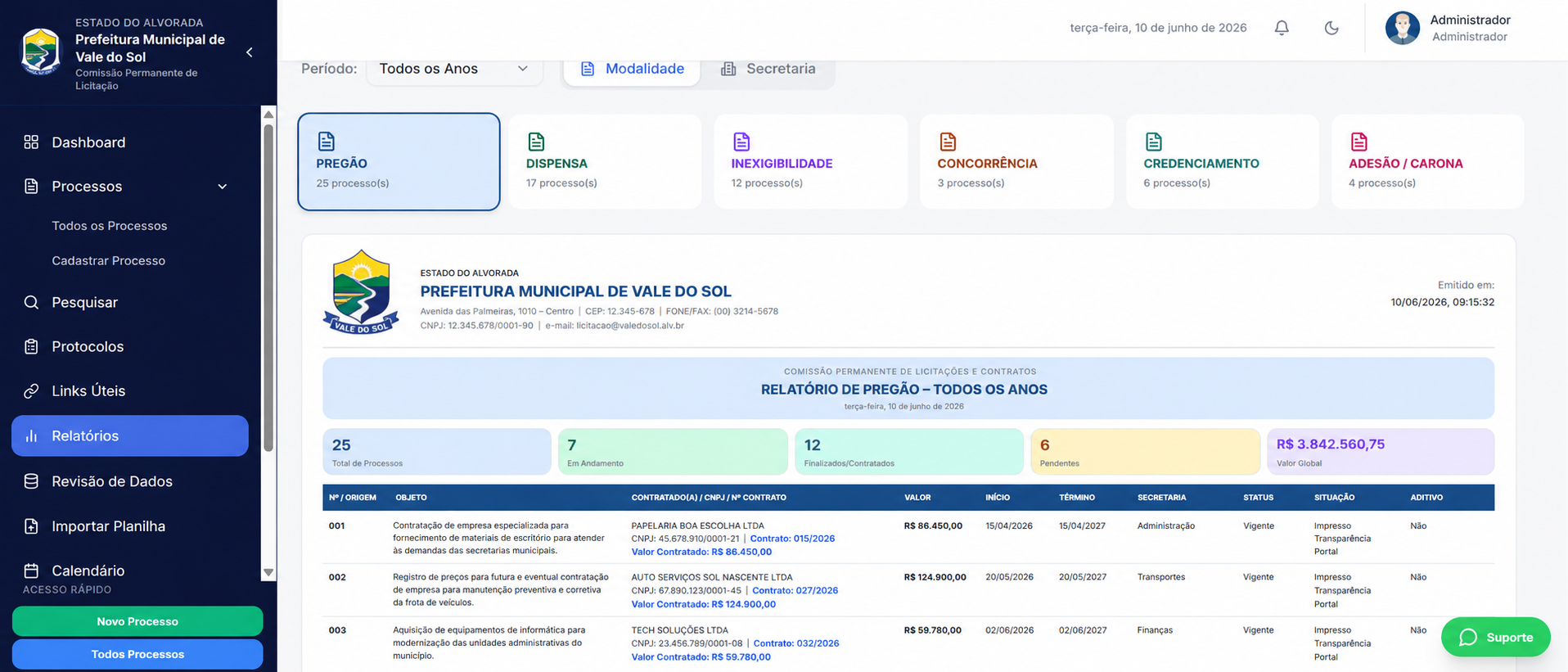The image size is (1568, 672).
Task: Click the 7 Em Andamento stat card
Action: point(673,452)
